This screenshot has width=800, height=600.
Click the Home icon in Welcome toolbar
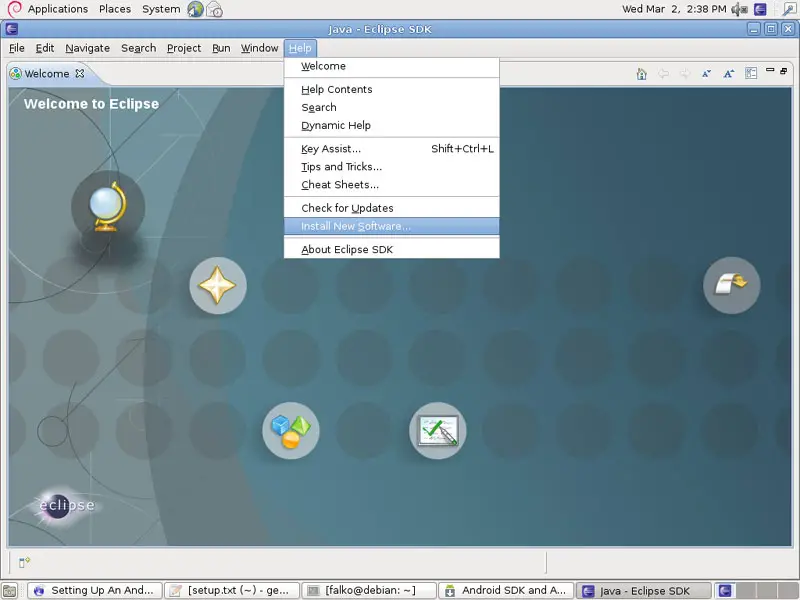click(642, 74)
